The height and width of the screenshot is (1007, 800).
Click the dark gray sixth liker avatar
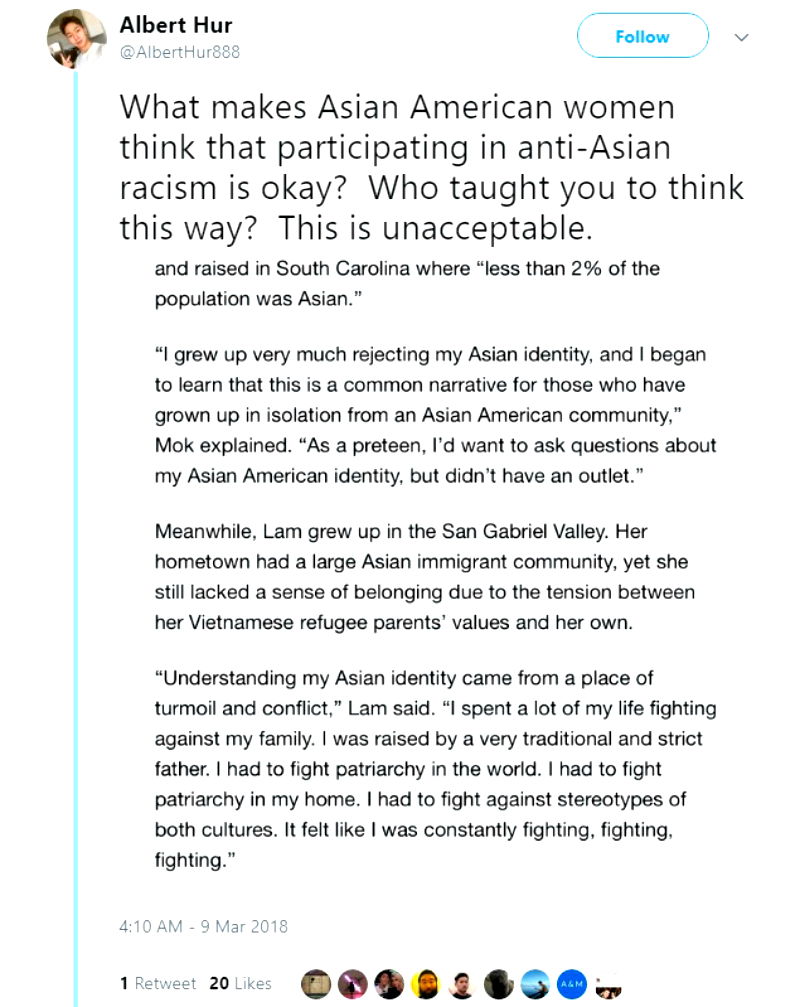point(498,983)
